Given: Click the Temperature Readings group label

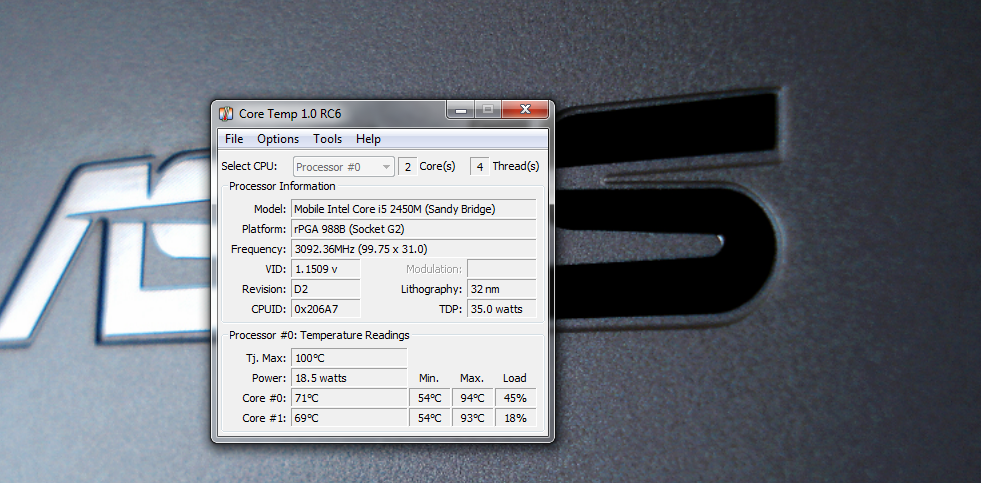Looking at the screenshot, I should (x=319, y=335).
